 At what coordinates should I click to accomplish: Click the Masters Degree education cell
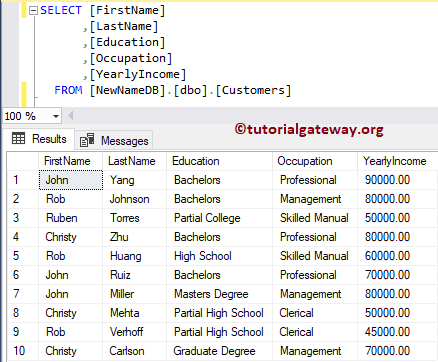219,294
